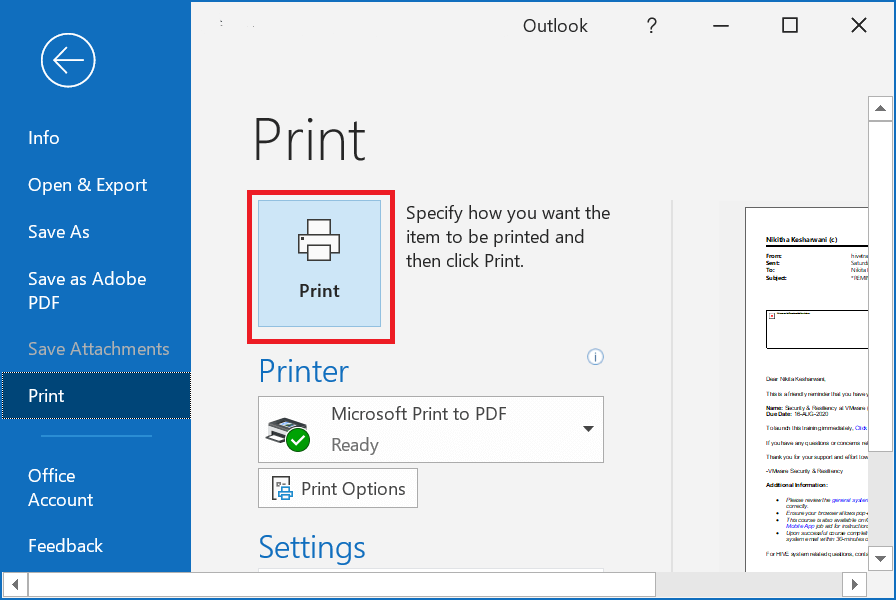Minimize the Outlook window

[721, 26]
